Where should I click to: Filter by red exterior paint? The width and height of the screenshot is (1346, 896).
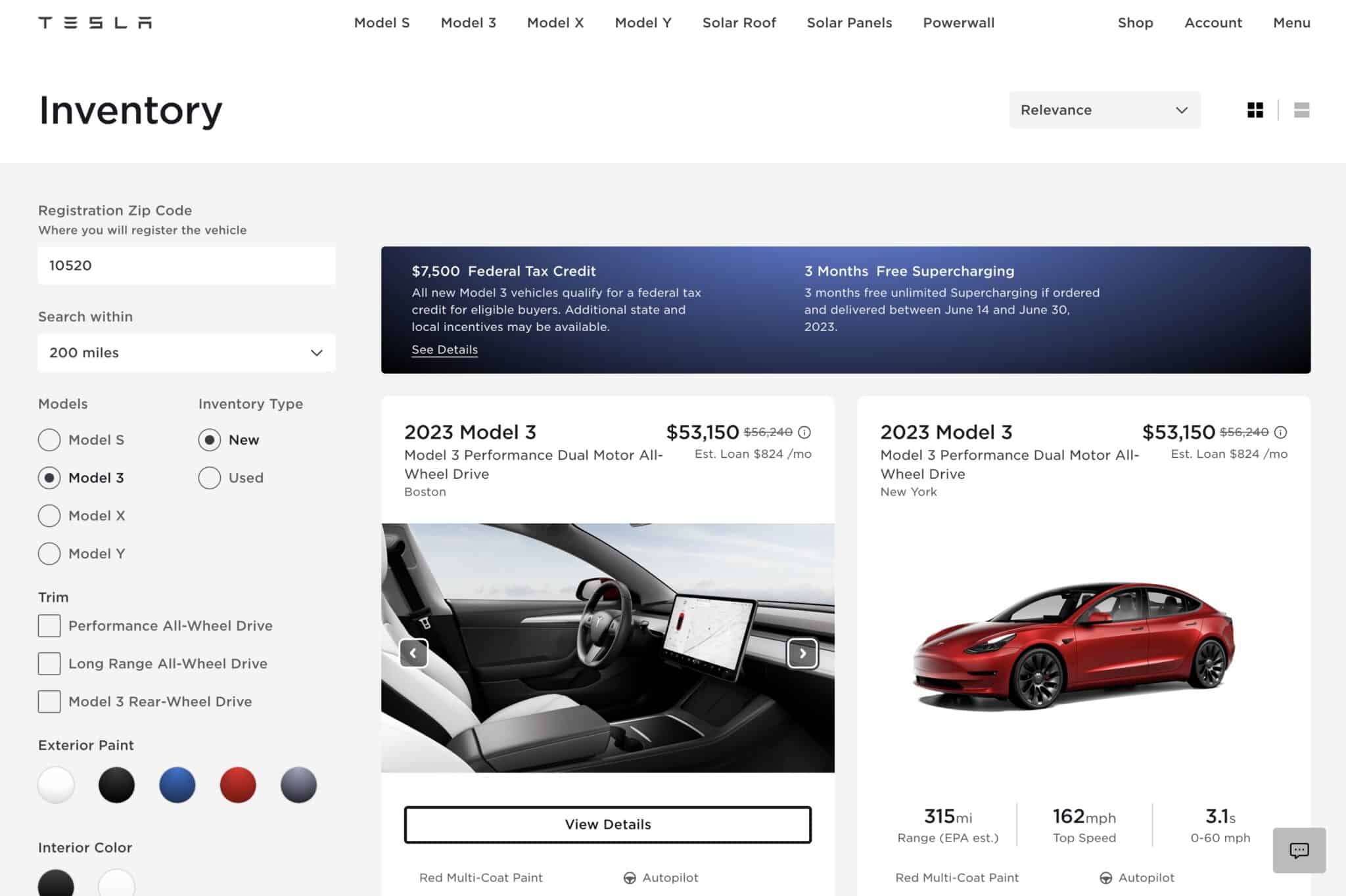click(238, 785)
